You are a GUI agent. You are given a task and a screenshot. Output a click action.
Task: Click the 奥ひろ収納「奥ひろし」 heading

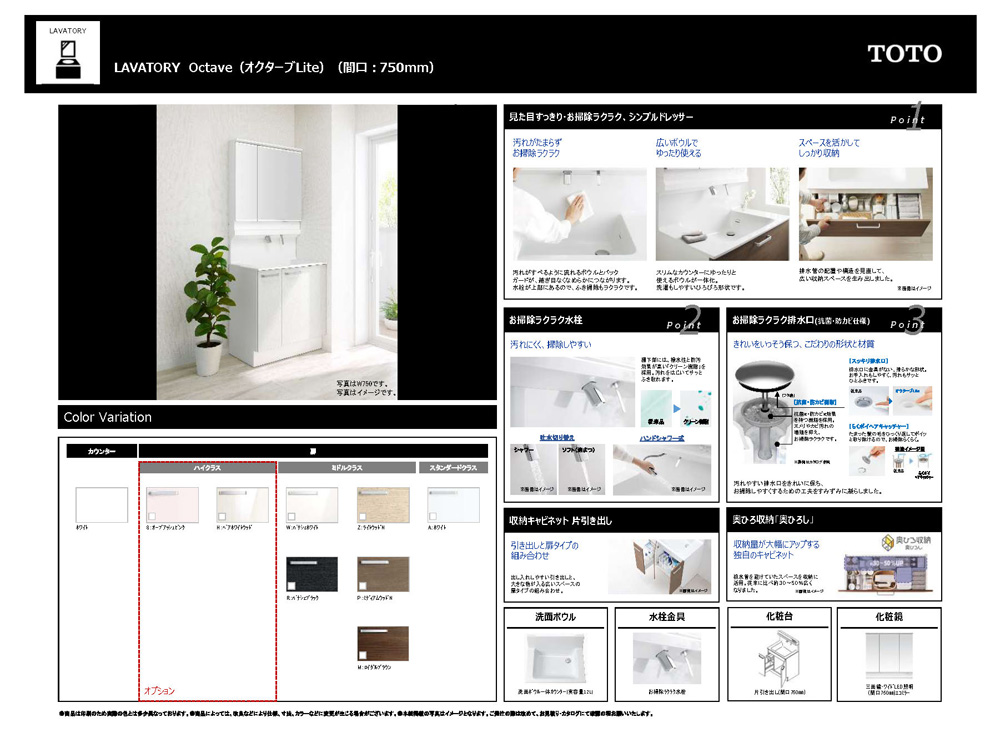(x=772, y=520)
